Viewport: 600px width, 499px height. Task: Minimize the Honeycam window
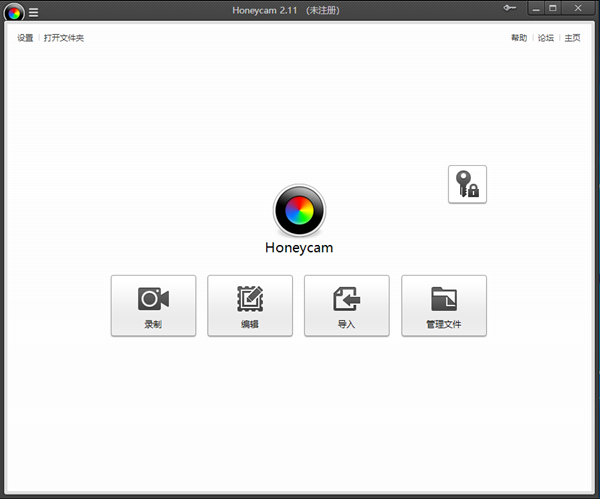[536, 8]
